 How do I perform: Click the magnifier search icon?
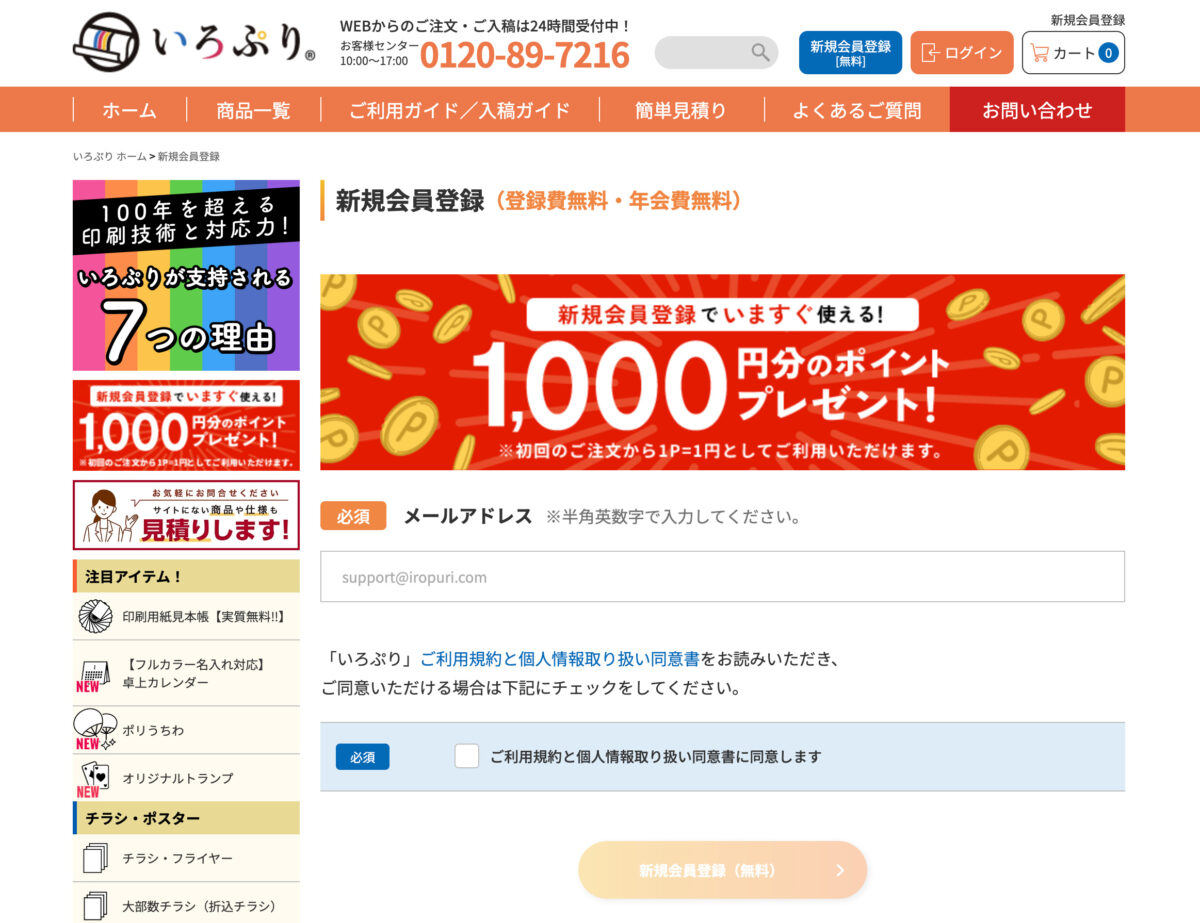tap(760, 52)
